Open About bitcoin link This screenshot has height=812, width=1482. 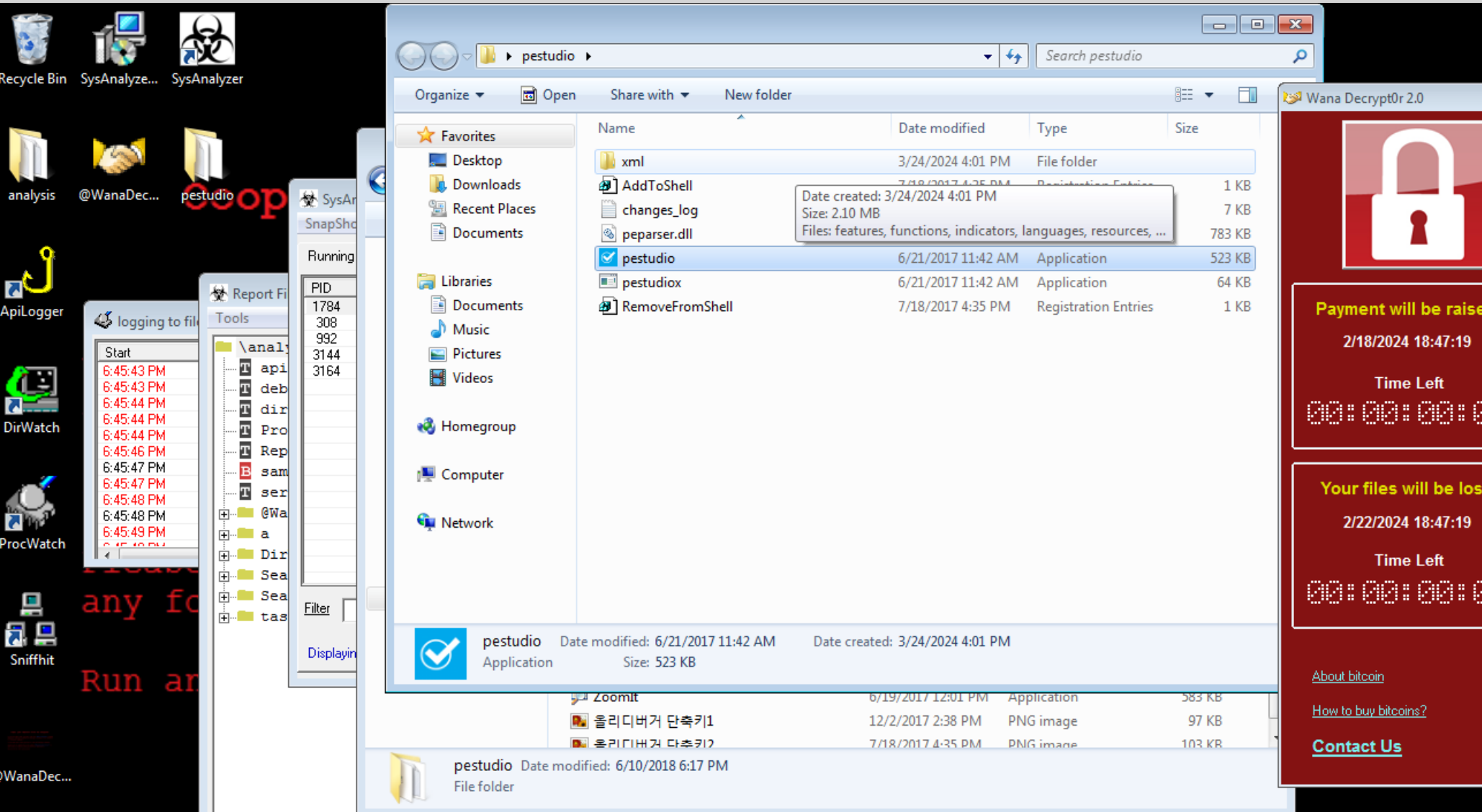pos(1347,676)
